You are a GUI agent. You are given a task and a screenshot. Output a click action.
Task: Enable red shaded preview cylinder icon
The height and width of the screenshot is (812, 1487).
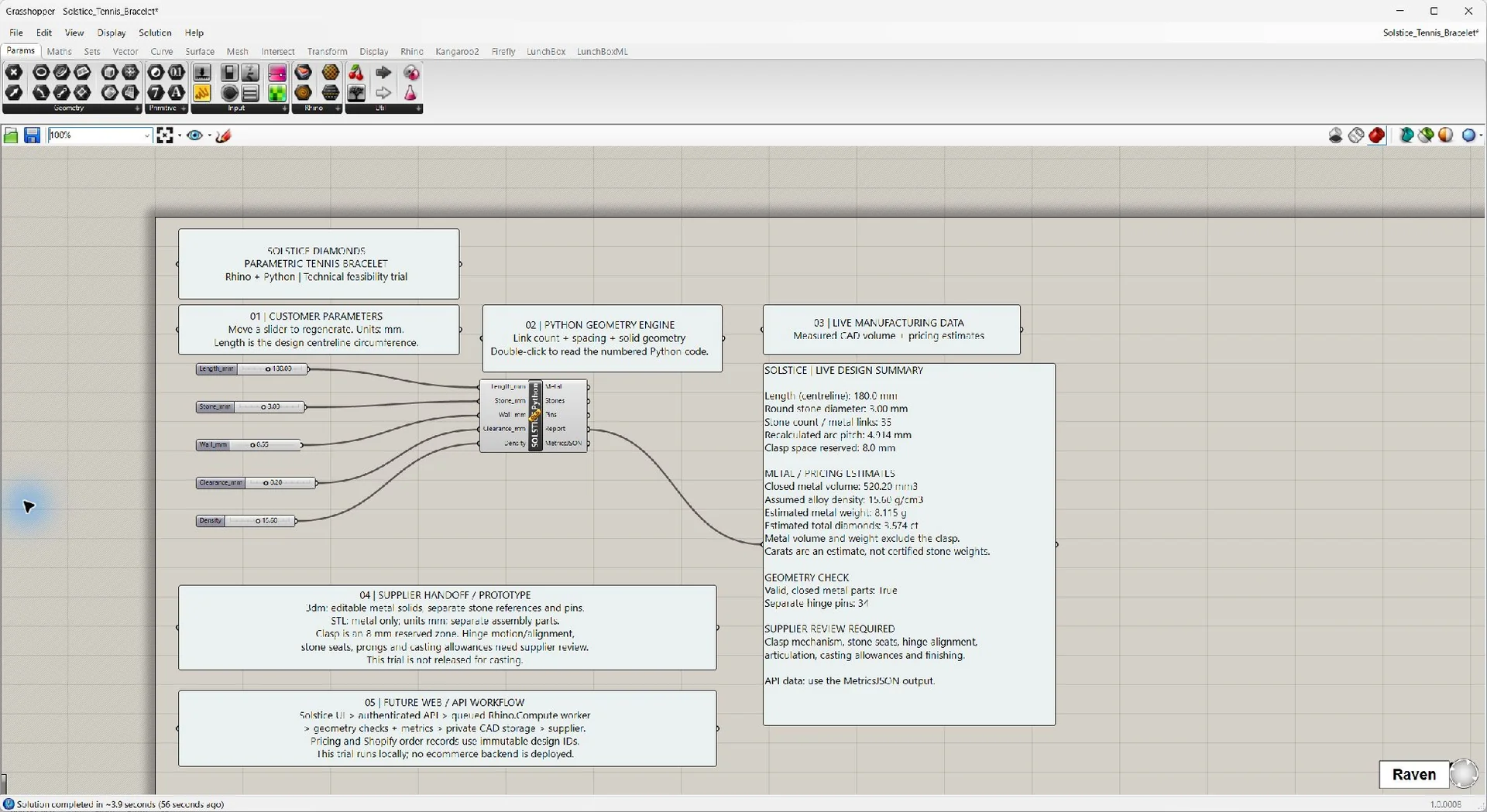coord(1377,135)
